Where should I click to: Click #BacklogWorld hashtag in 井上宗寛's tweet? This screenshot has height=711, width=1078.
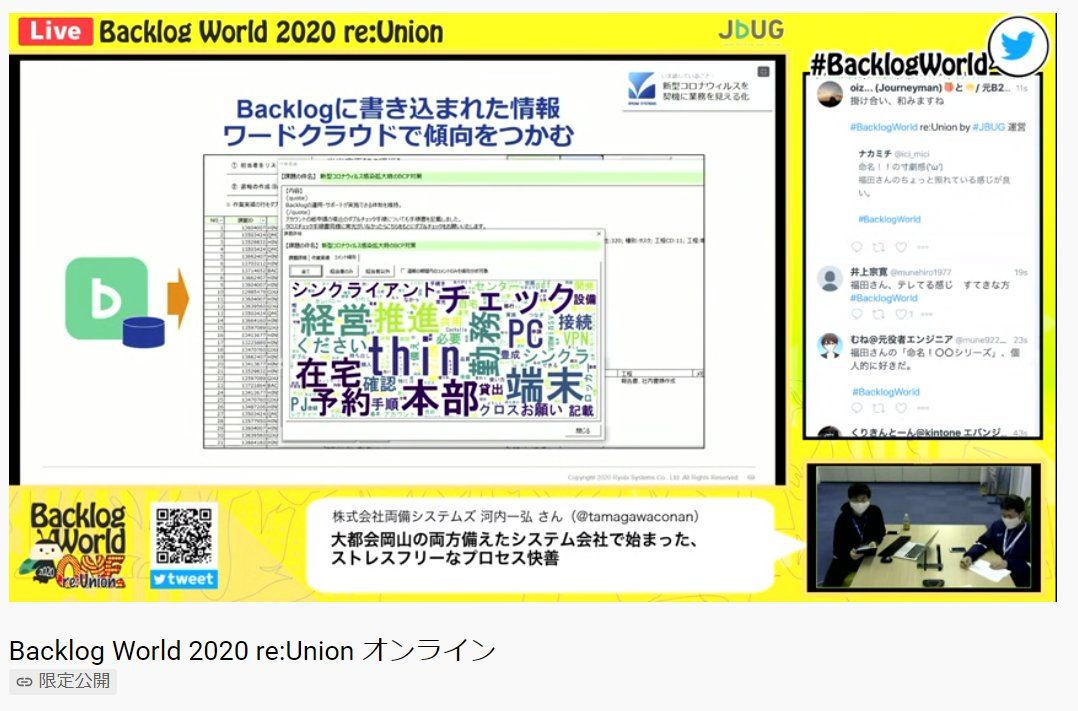pyautogui.click(x=883, y=298)
